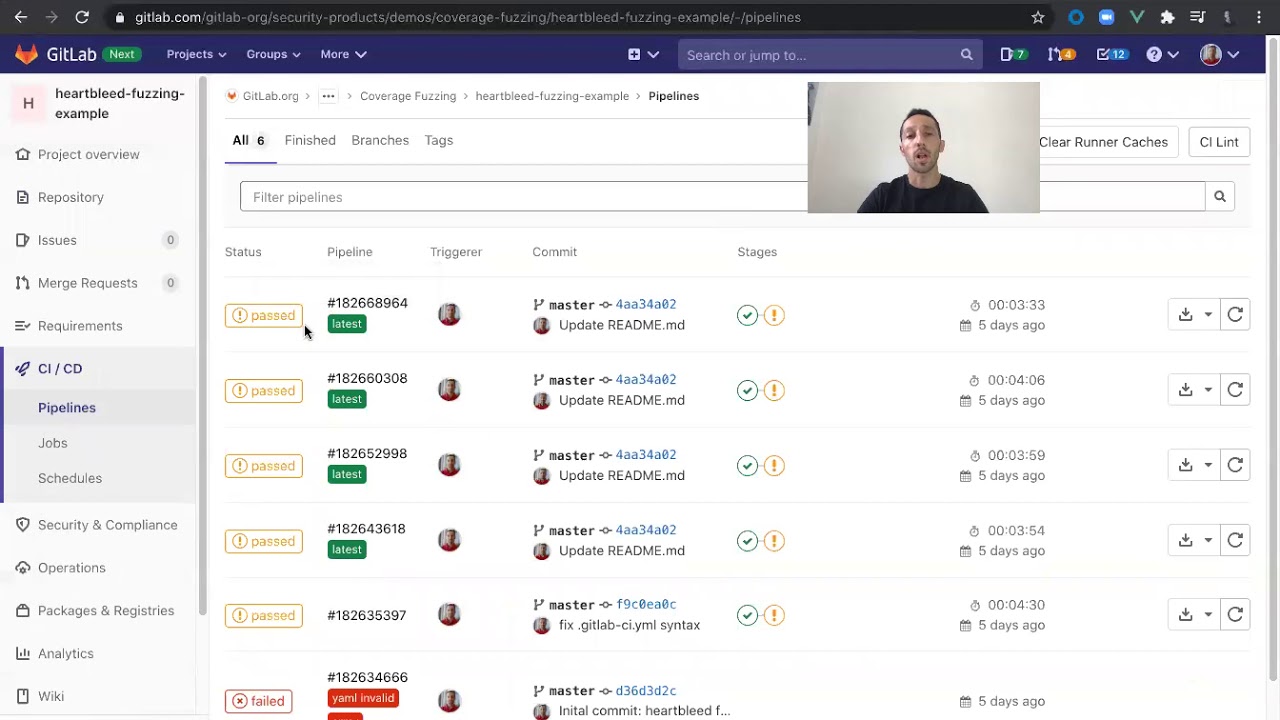Click passed stage icon for pipeline #182660308

747,390
